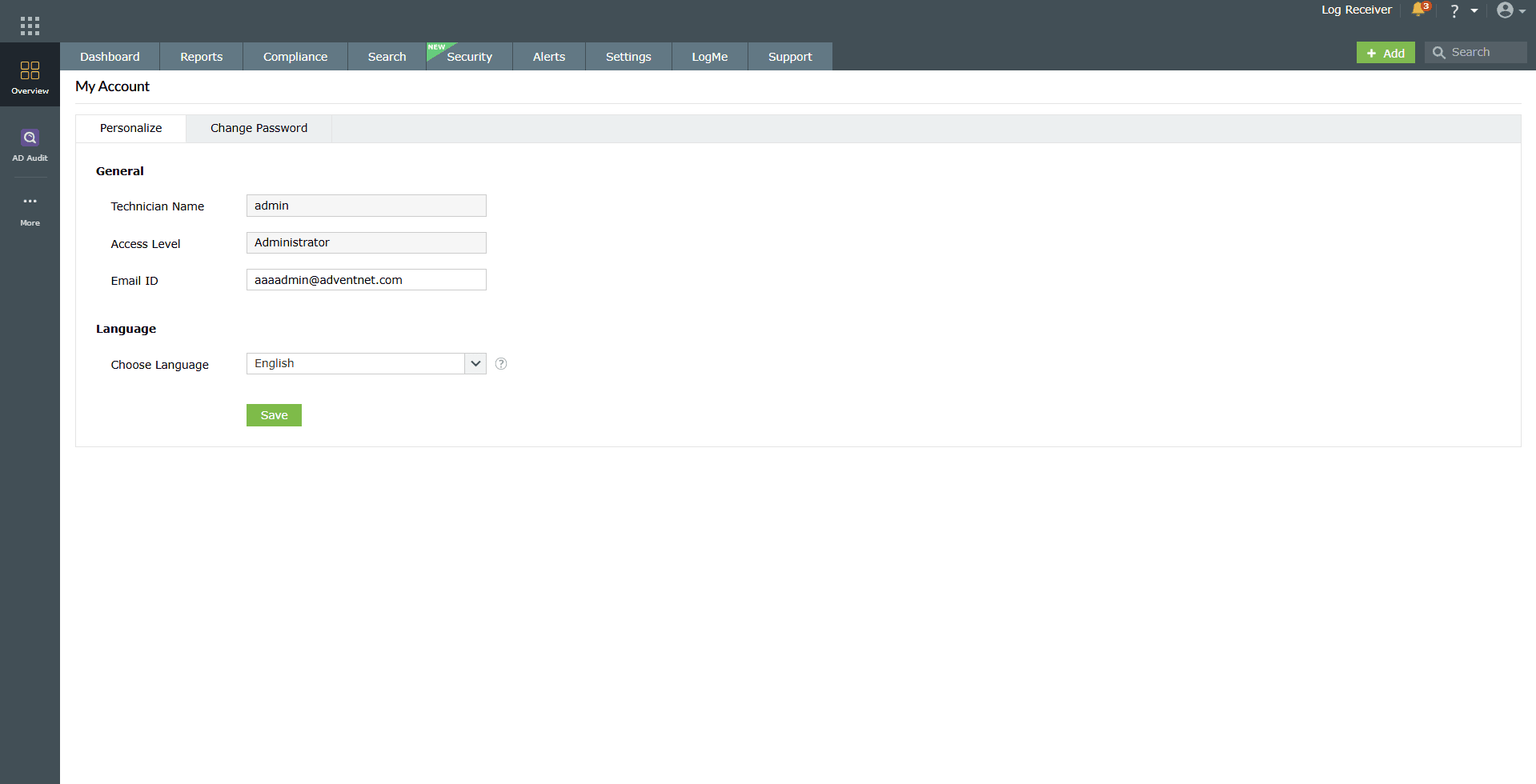
Task: Click the top Search input box
Action: point(1476,53)
